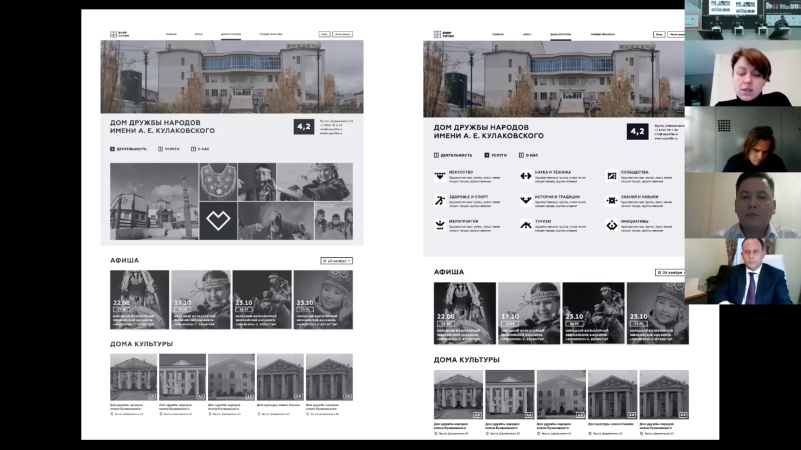This screenshot has height=450, width=801.
Task: Select the Сообщества category icon
Action: 611,175
